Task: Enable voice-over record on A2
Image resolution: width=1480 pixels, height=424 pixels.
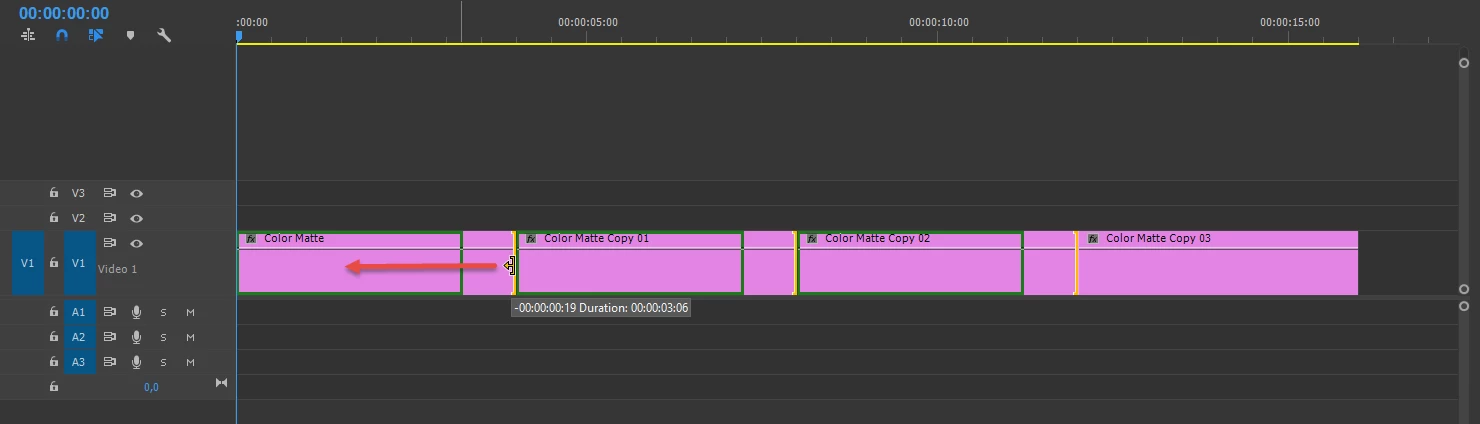Action: coord(137,337)
